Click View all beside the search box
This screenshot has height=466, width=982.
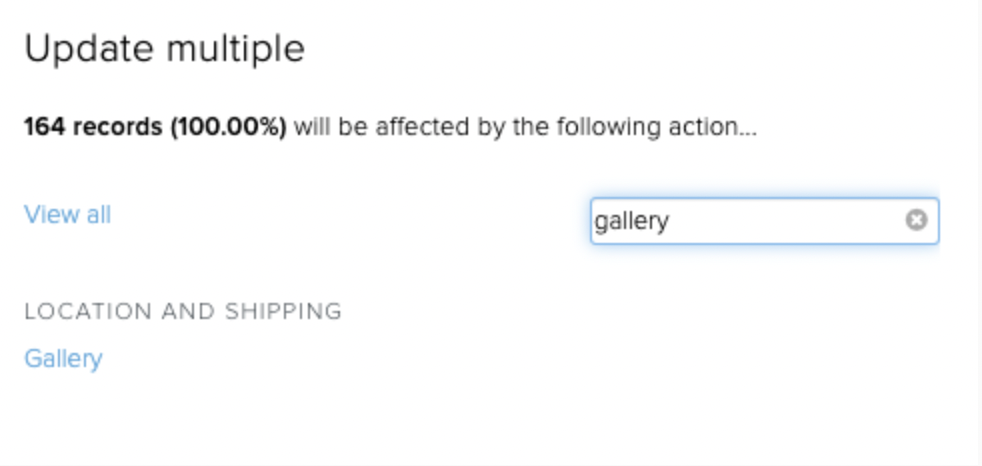pyautogui.click(x=68, y=215)
